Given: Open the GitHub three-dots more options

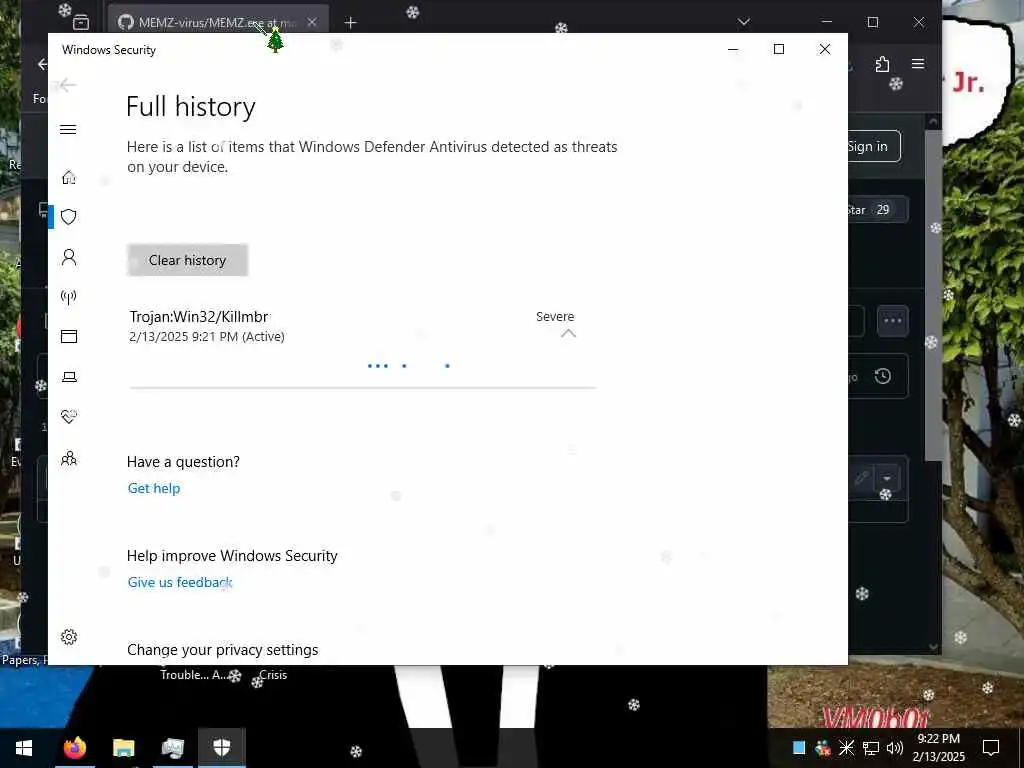Looking at the screenshot, I should click(893, 321).
